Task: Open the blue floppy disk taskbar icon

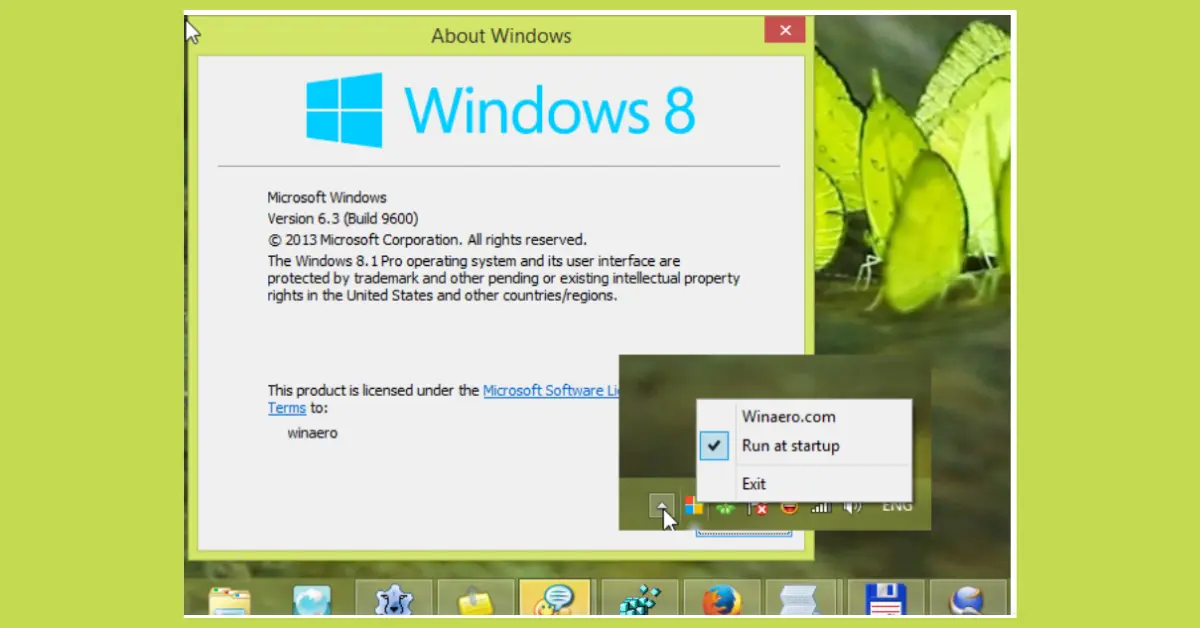Action: coord(885,598)
